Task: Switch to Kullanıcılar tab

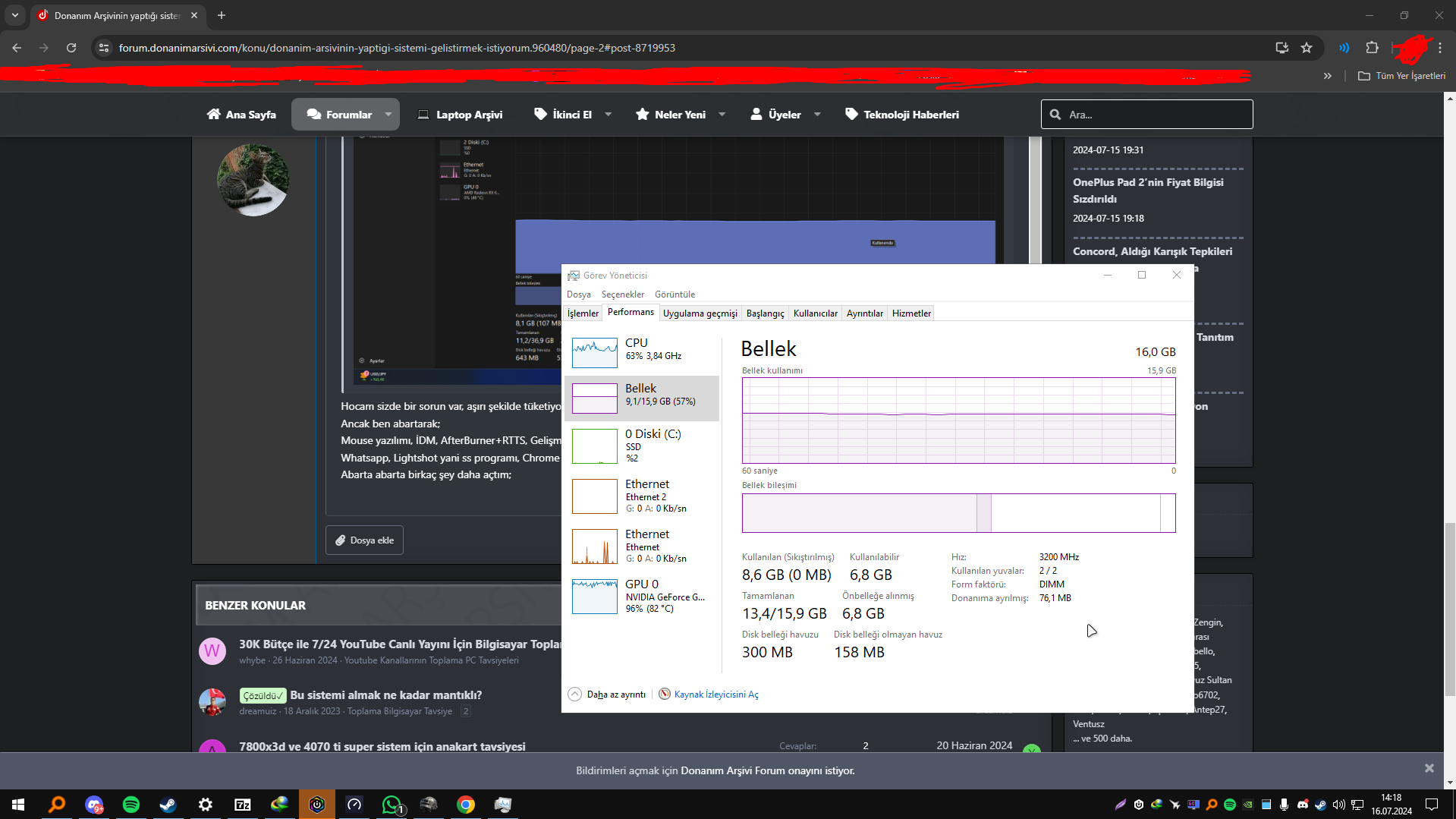Action: [x=815, y=313]
